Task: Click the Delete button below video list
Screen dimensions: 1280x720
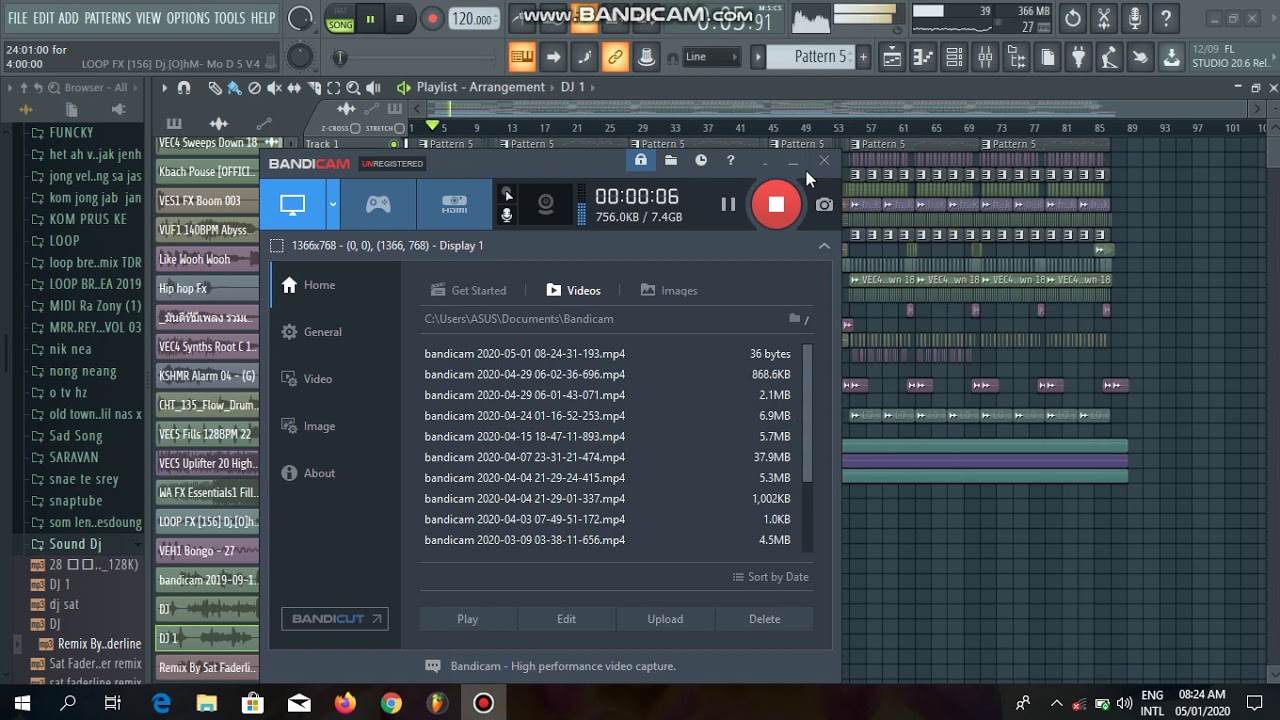Action: [764, 619]
